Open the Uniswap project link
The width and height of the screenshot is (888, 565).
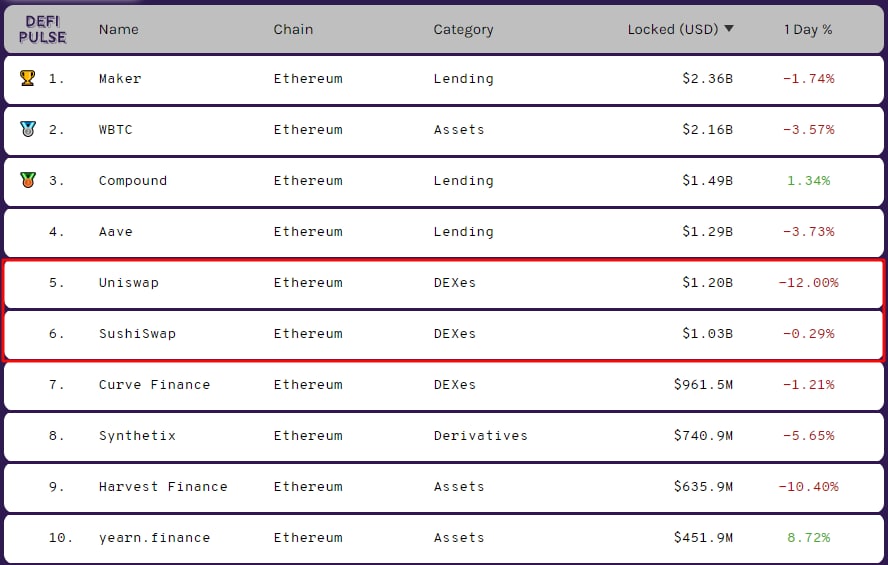pos(128,282)
